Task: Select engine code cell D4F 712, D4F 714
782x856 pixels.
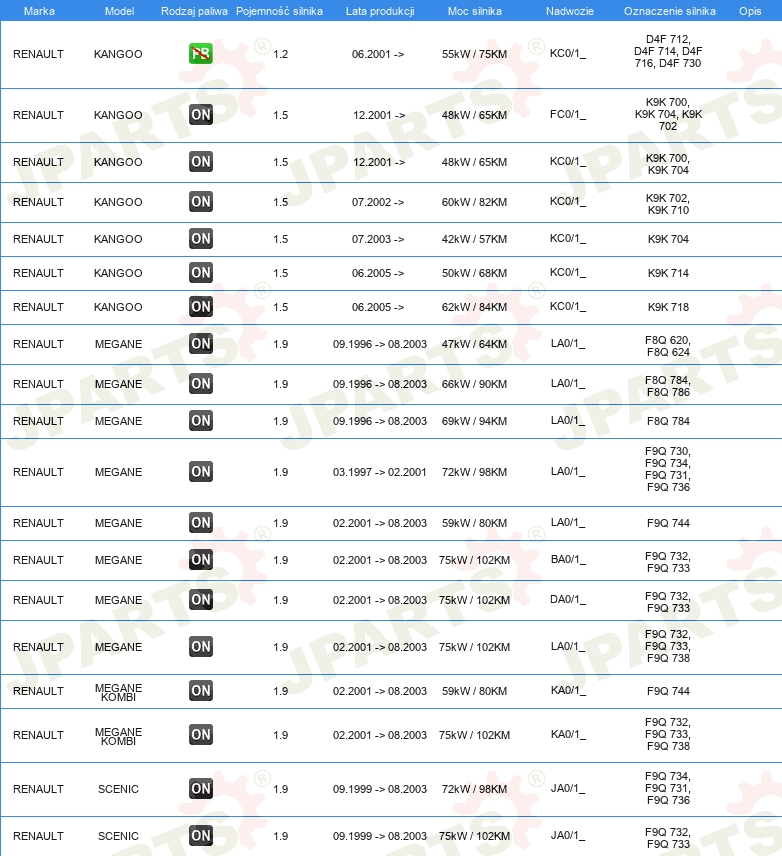Action: point(668,51)
